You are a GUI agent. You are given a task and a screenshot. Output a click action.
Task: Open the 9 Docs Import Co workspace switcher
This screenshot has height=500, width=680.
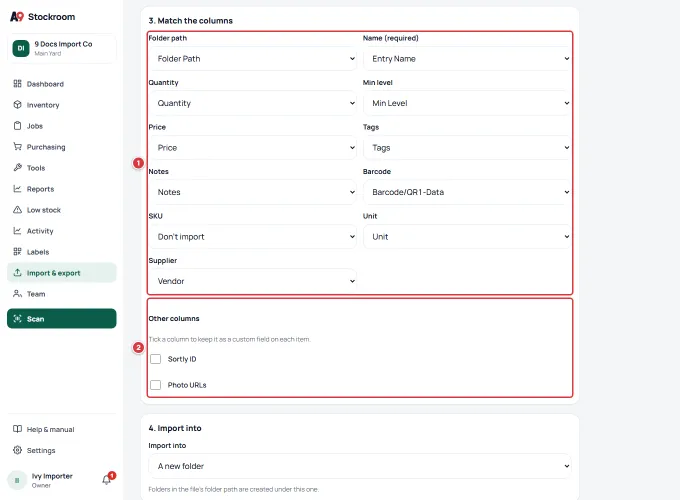tap(62, 48)
